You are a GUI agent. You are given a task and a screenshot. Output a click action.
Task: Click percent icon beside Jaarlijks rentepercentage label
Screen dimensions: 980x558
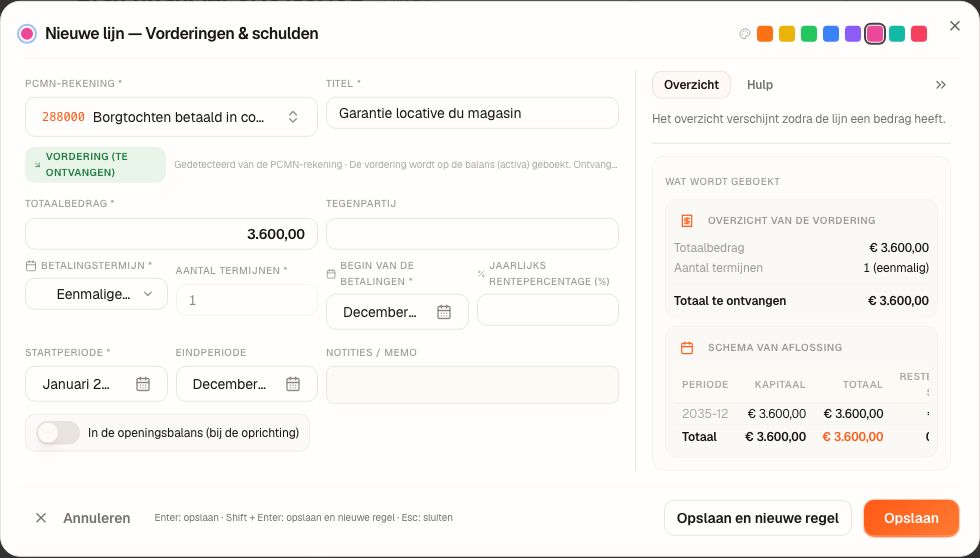pyautogui.click(x=481, y=274)
